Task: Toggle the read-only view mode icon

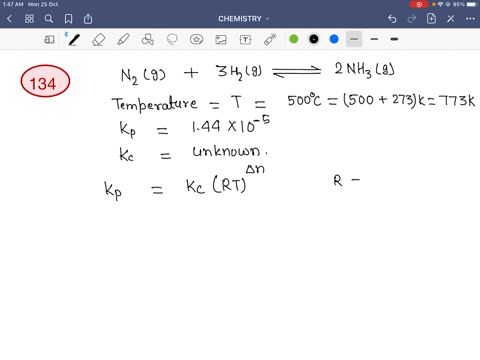Action: click(x=49, y=40)
